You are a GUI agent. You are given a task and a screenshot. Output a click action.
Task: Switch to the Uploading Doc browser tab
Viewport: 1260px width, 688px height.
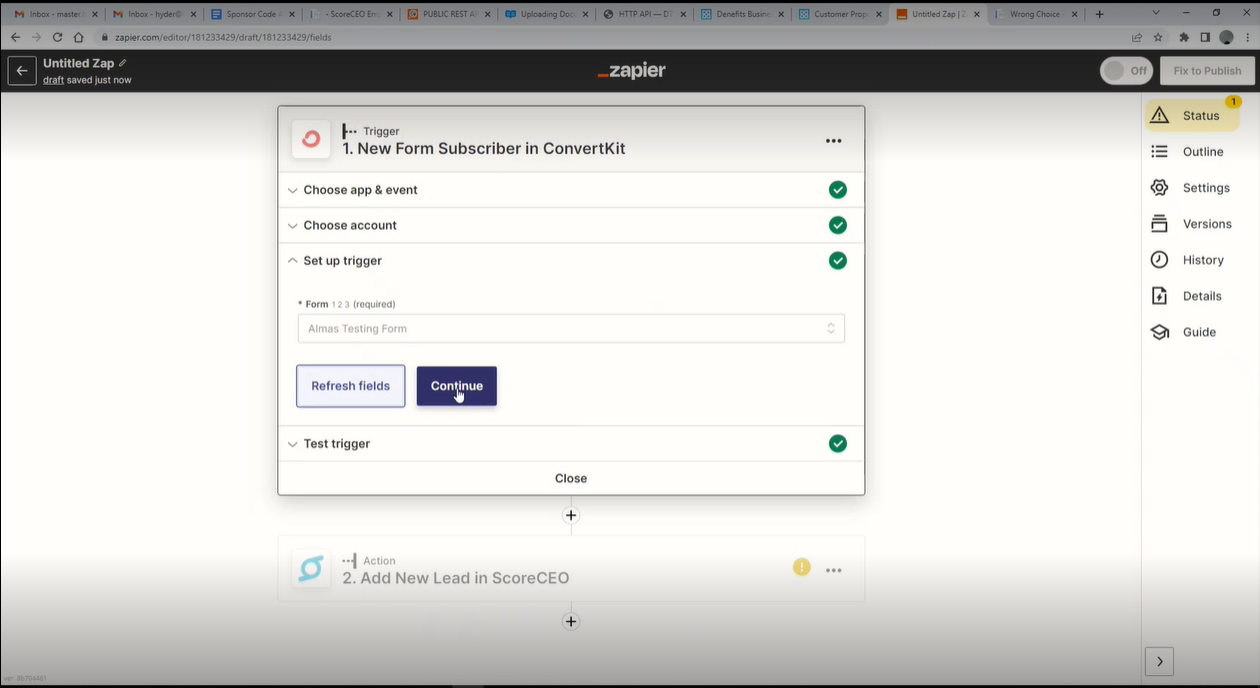click(547, 14)
